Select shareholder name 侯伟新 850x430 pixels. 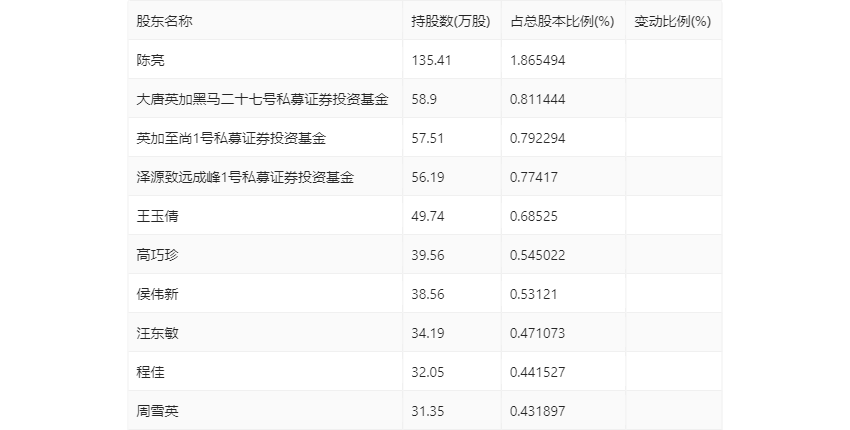(157, 294)
